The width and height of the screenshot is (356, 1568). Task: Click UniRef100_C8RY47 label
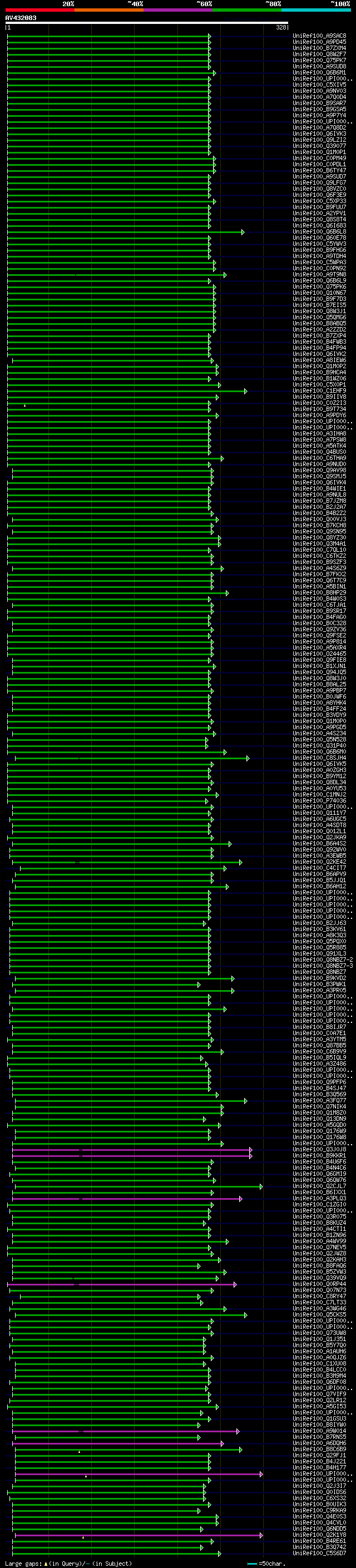click(319, 1297)
